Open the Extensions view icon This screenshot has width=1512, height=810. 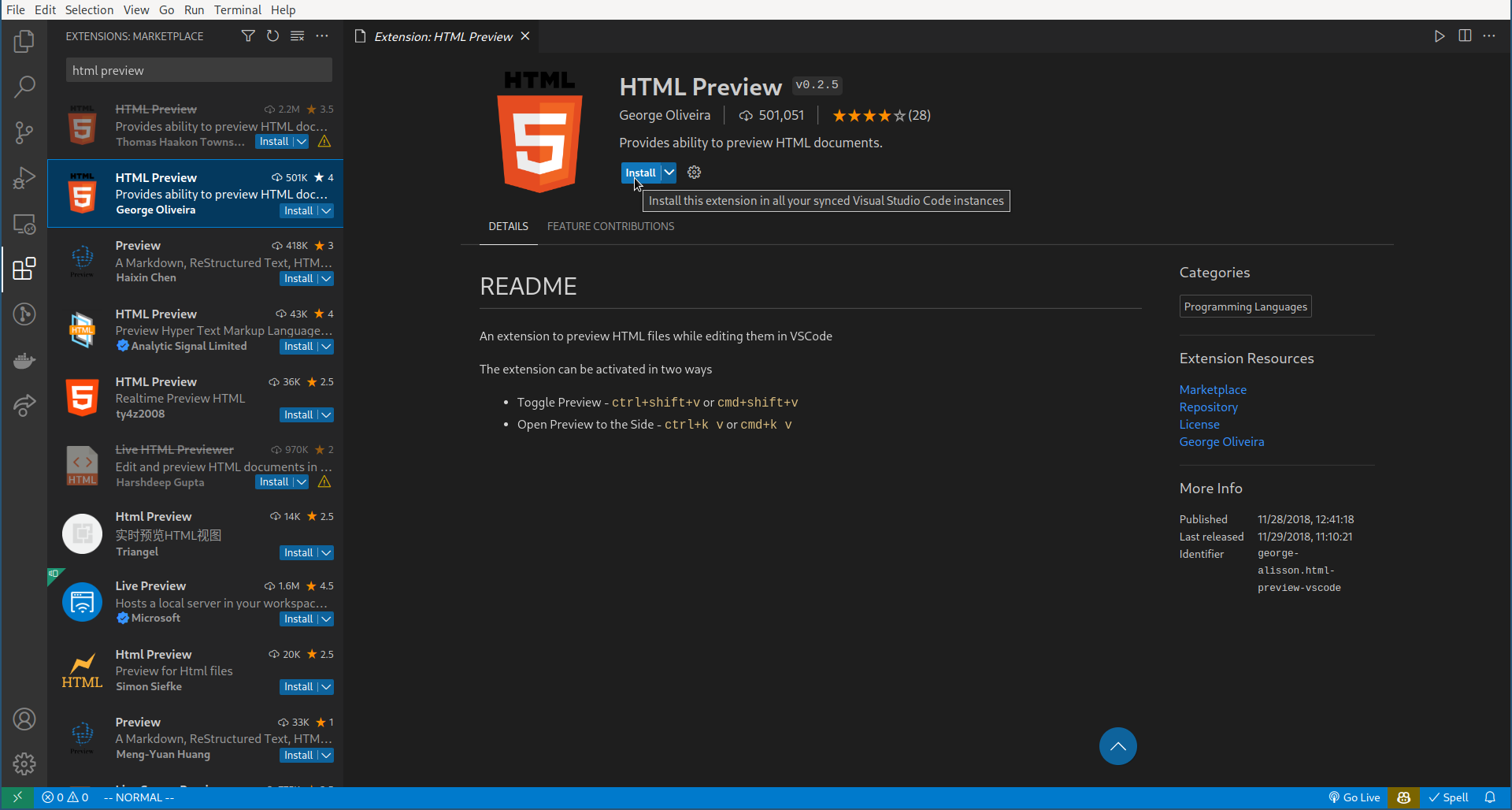(x=24, y=269)
